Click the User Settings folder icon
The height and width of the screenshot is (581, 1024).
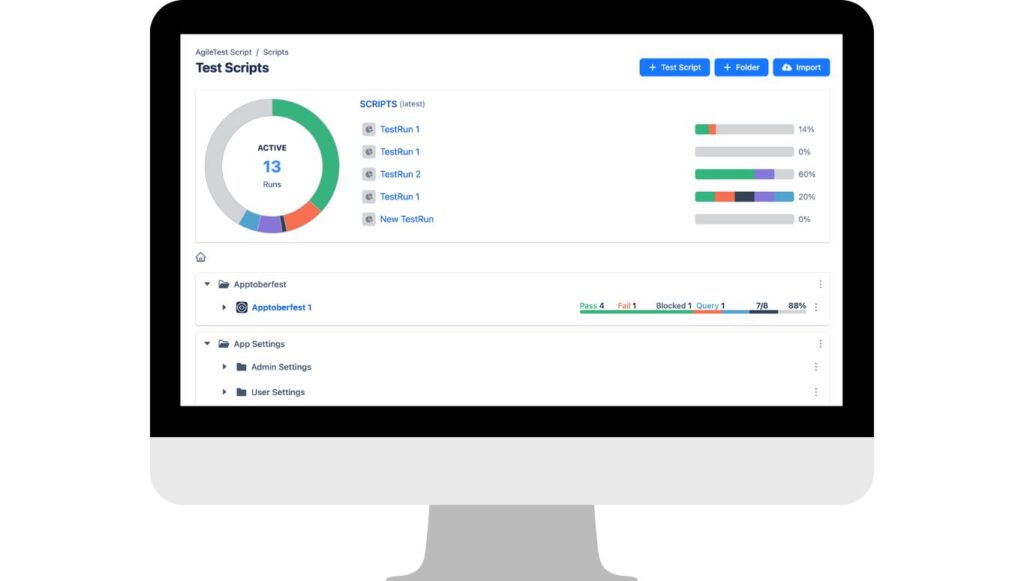[241, 392]
